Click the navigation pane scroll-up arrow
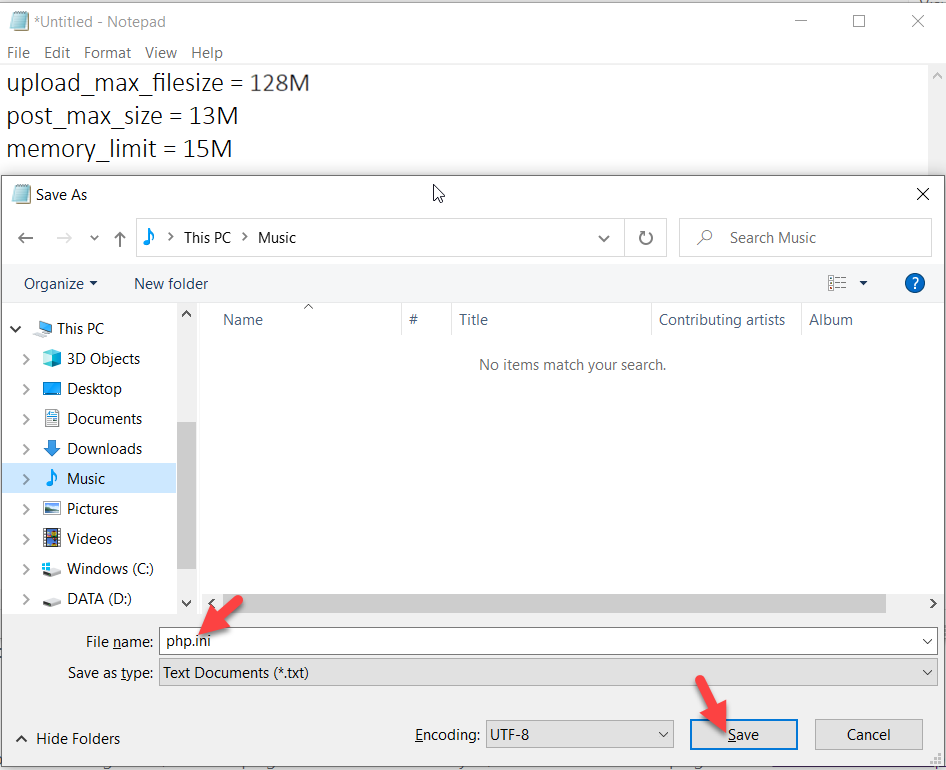 [x=186, y=314]
